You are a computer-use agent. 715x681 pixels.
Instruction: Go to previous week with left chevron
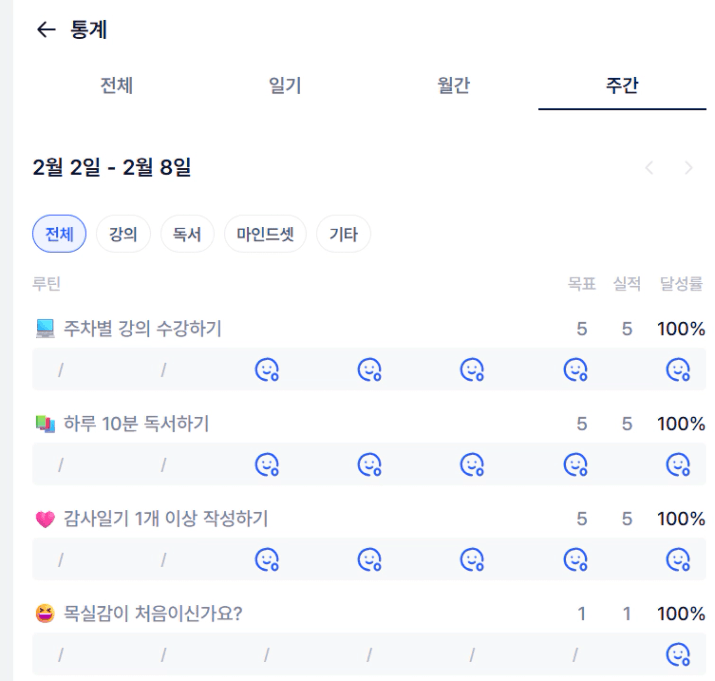tap(650, 168)
